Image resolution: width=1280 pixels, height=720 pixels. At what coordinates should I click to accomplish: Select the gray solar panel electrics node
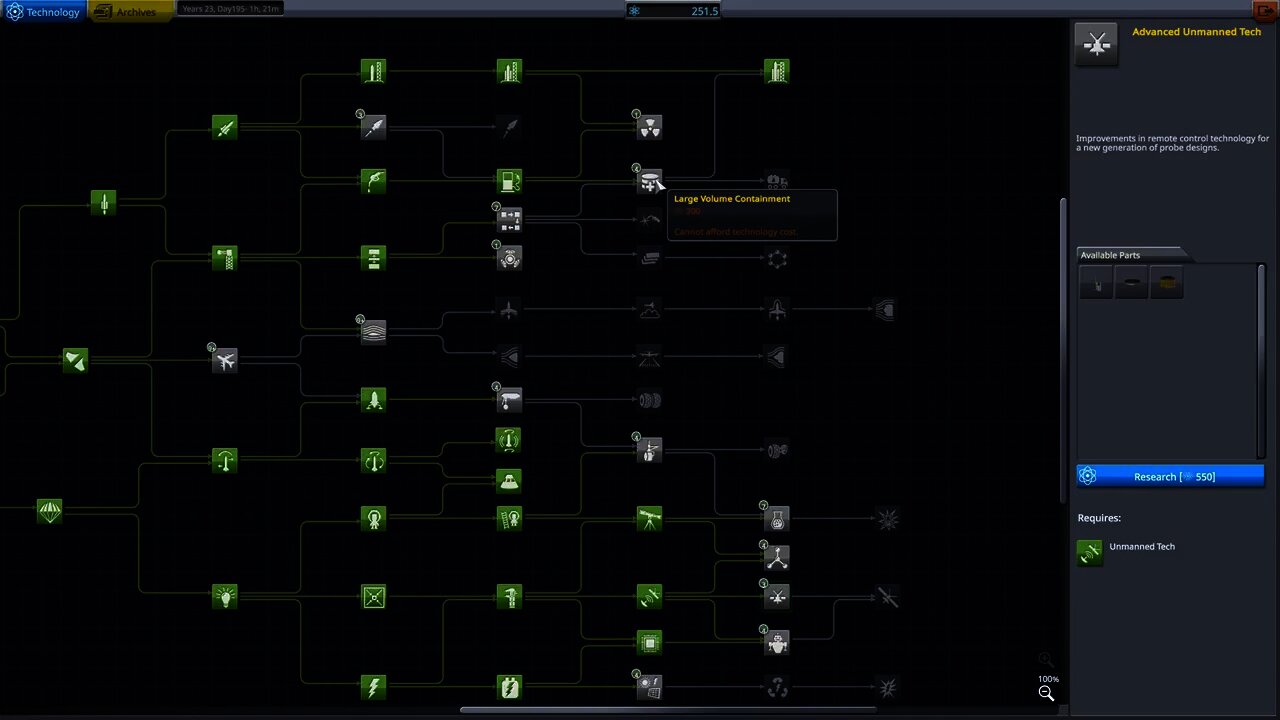649,687
